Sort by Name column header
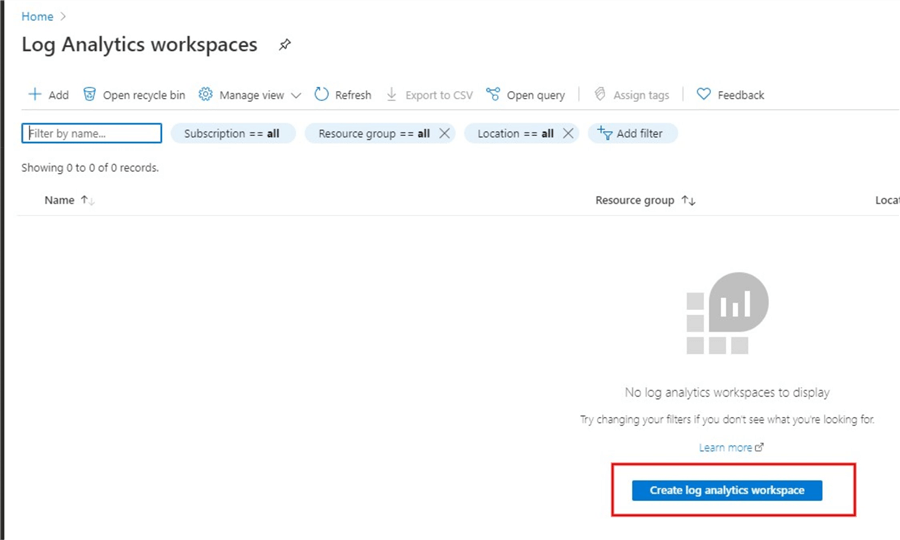This screenshot has height=540, width=900. (69, 200)
